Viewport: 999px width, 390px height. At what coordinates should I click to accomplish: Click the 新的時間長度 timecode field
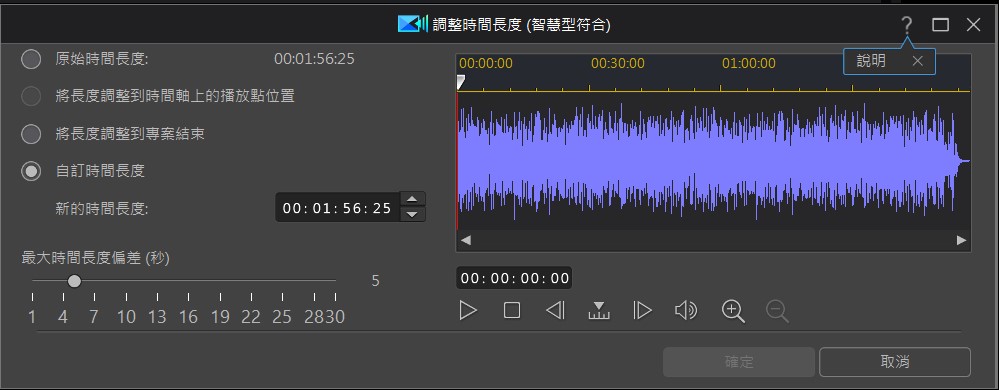[338, 208]
